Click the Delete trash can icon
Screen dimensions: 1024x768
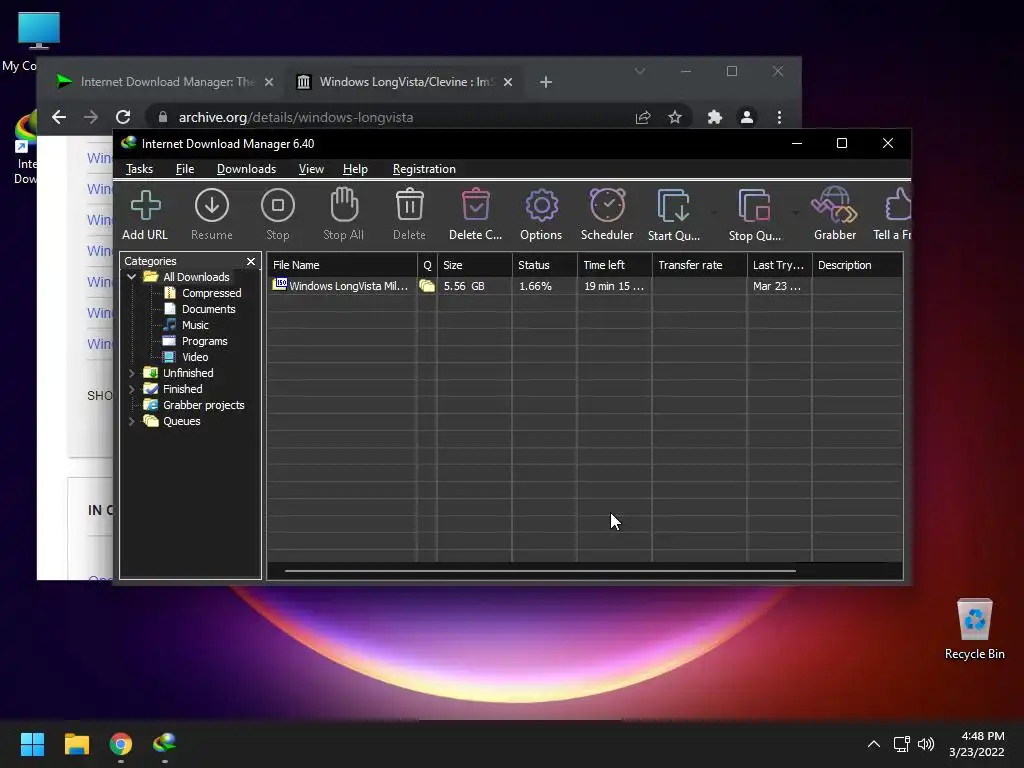tap(409, 214)
